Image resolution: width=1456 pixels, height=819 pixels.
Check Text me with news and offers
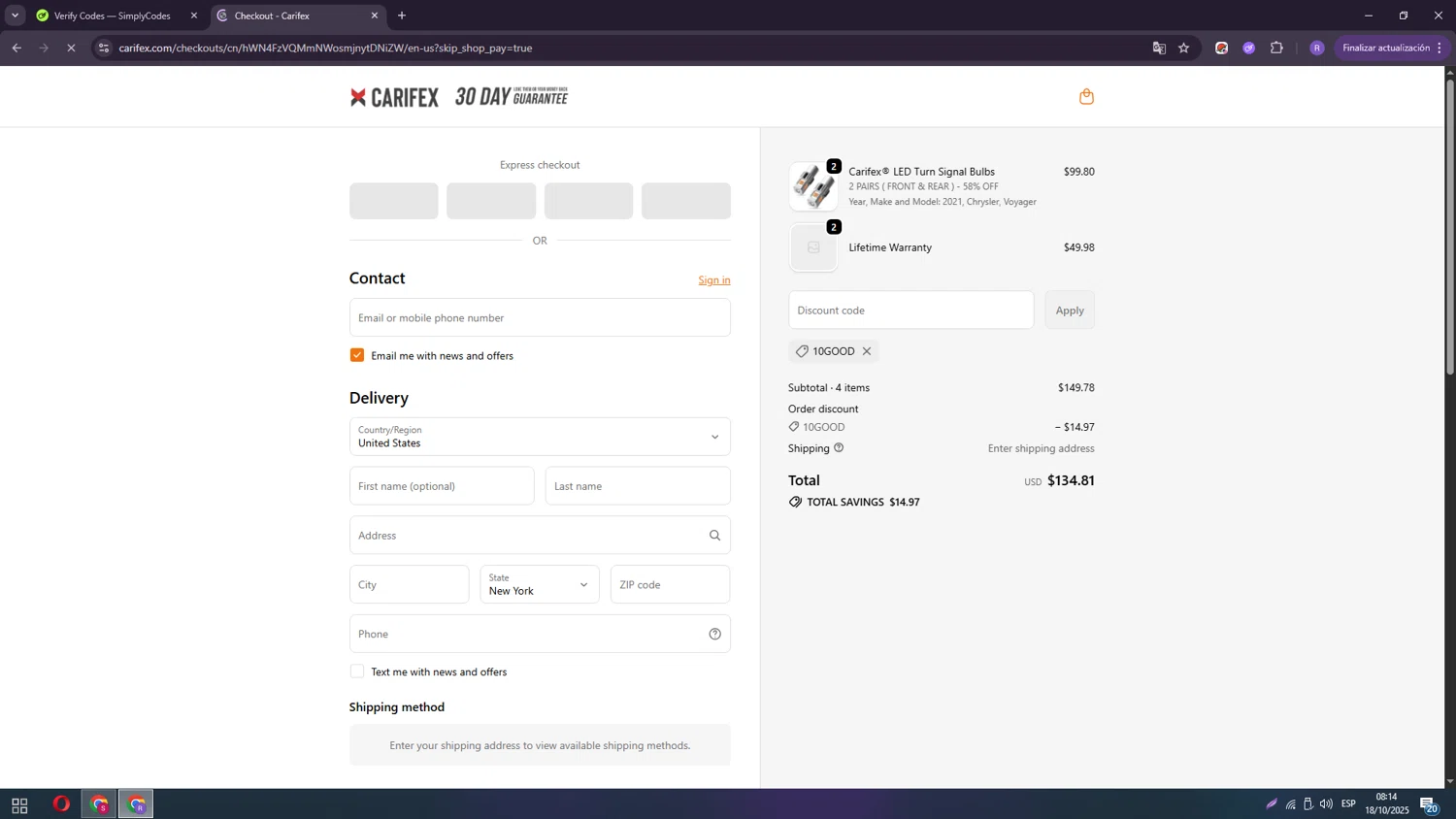click(x=357, y=672)
